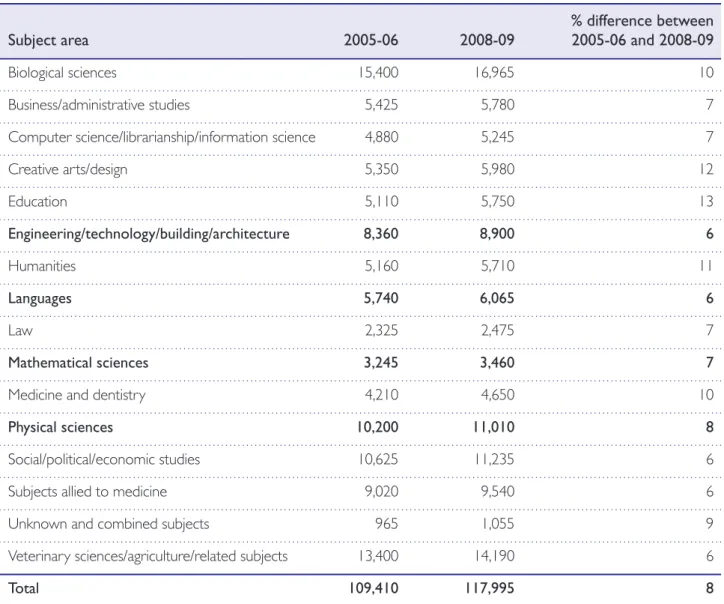Screen dimensions: 724x604
Task: Click the value 5,110
Action: click(x=381, y=201)
